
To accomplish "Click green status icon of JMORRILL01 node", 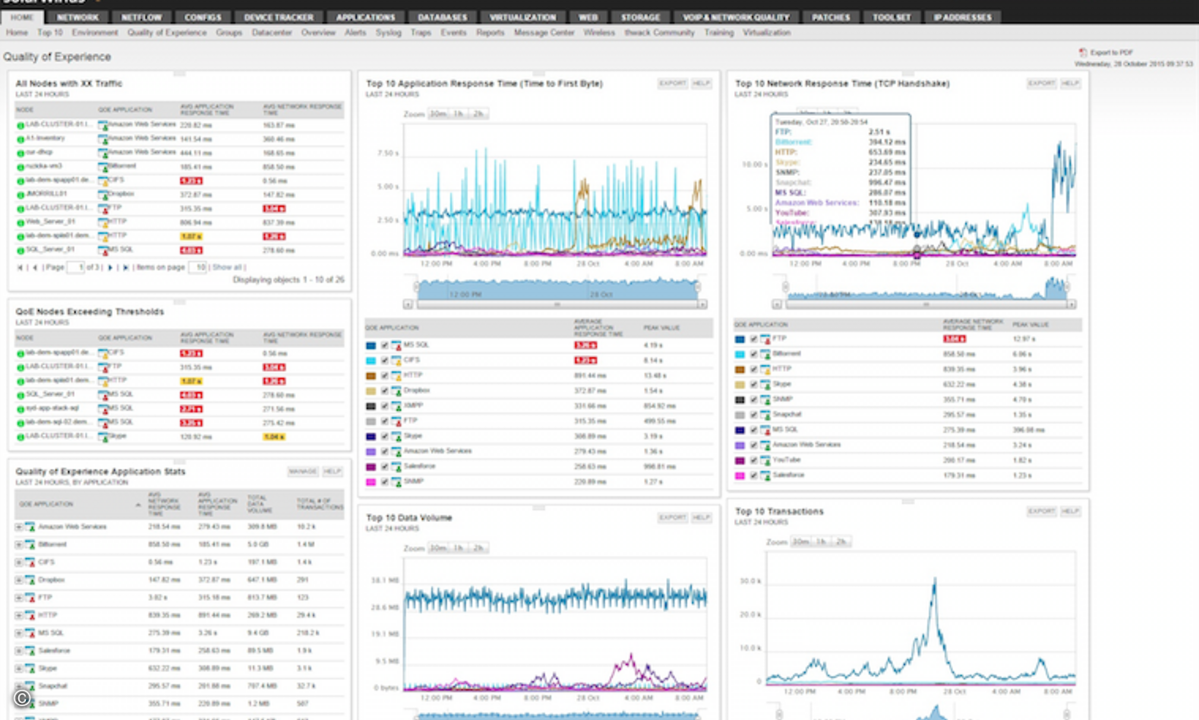I will (21, 195).
